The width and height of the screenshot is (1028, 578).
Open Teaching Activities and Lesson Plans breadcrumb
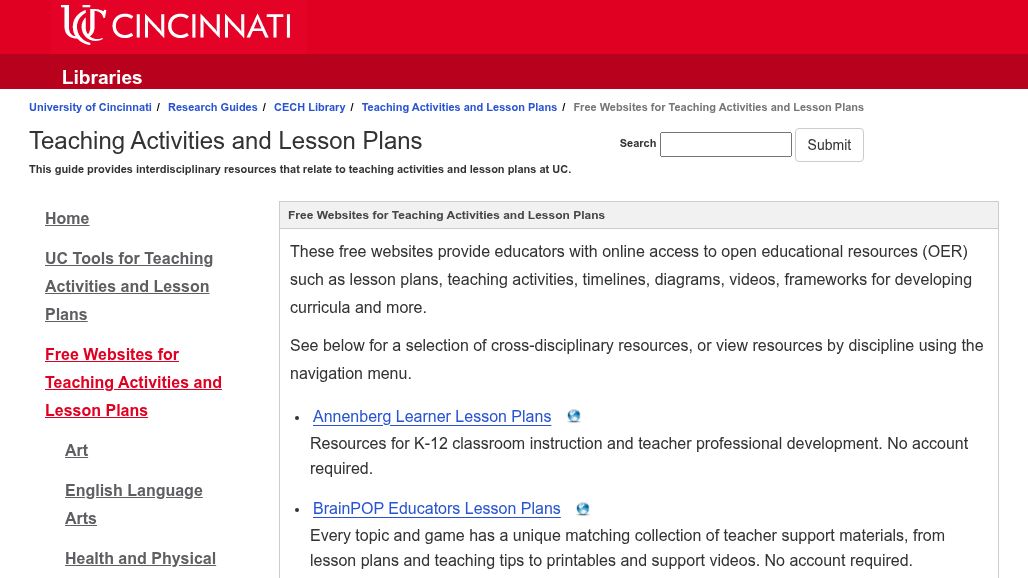[459, 107]
